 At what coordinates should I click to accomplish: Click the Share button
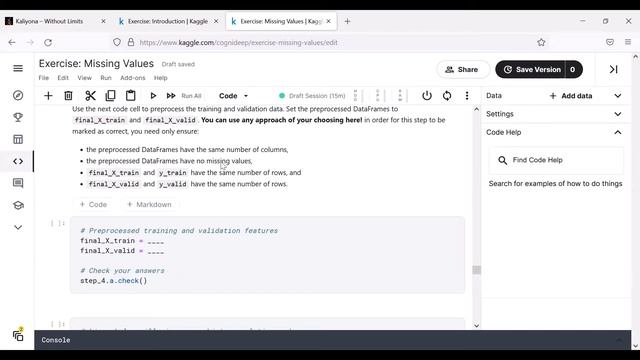(x=462, y=69)
